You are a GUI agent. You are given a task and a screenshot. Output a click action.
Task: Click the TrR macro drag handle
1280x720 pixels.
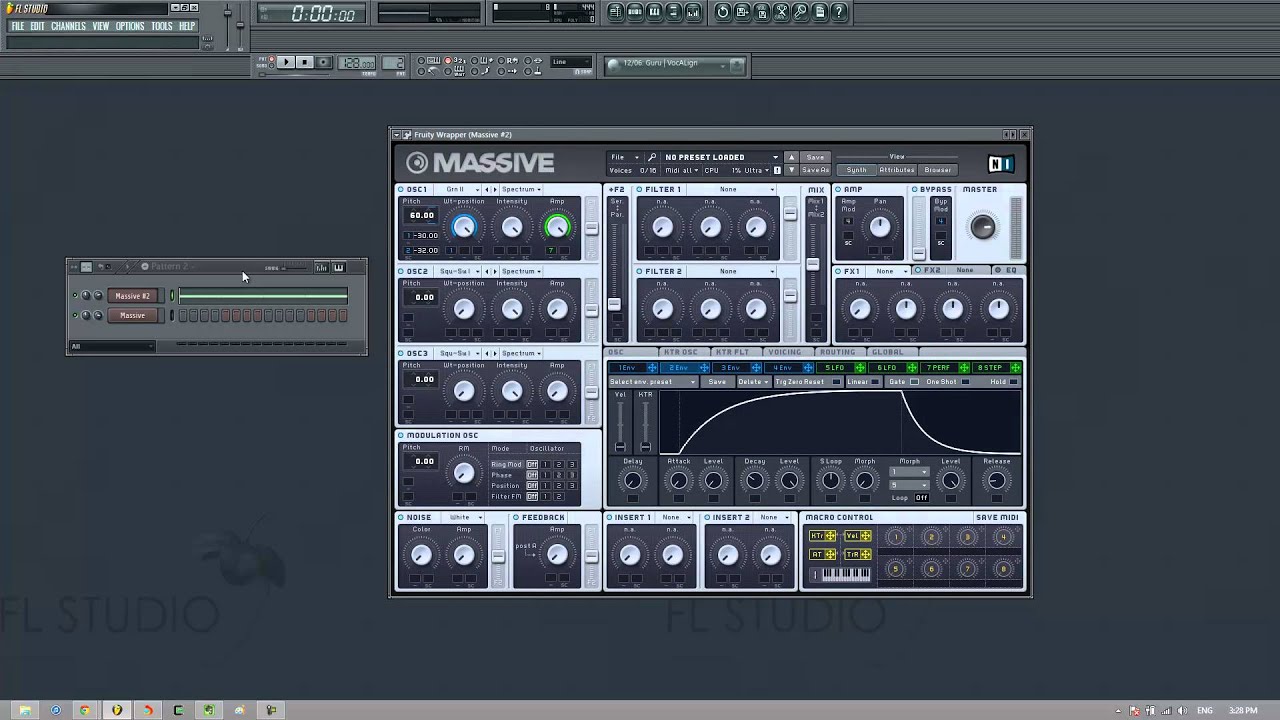(x=865, y=554)
